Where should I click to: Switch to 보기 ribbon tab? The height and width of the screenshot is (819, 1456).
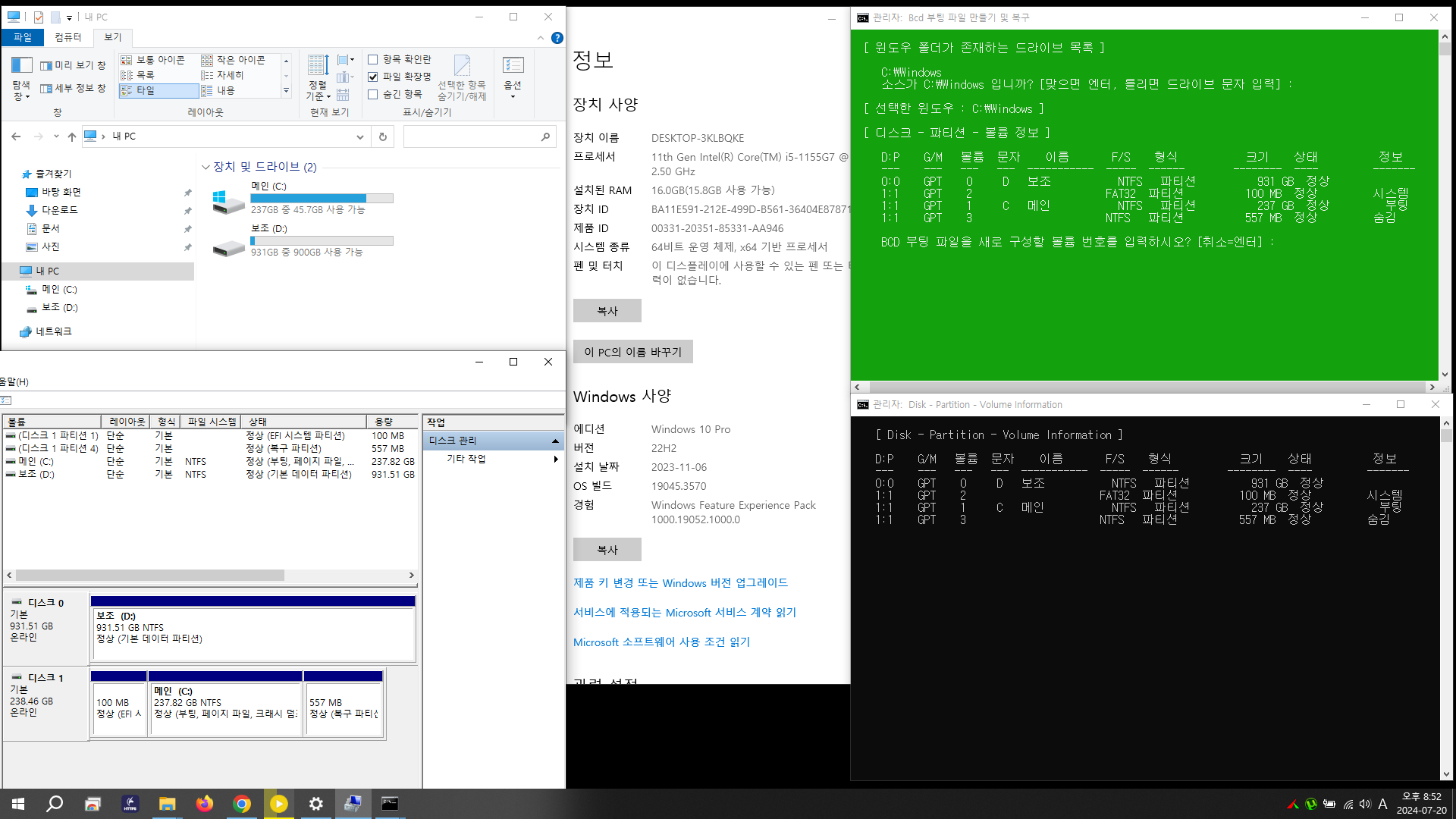[x=113, y=37]
